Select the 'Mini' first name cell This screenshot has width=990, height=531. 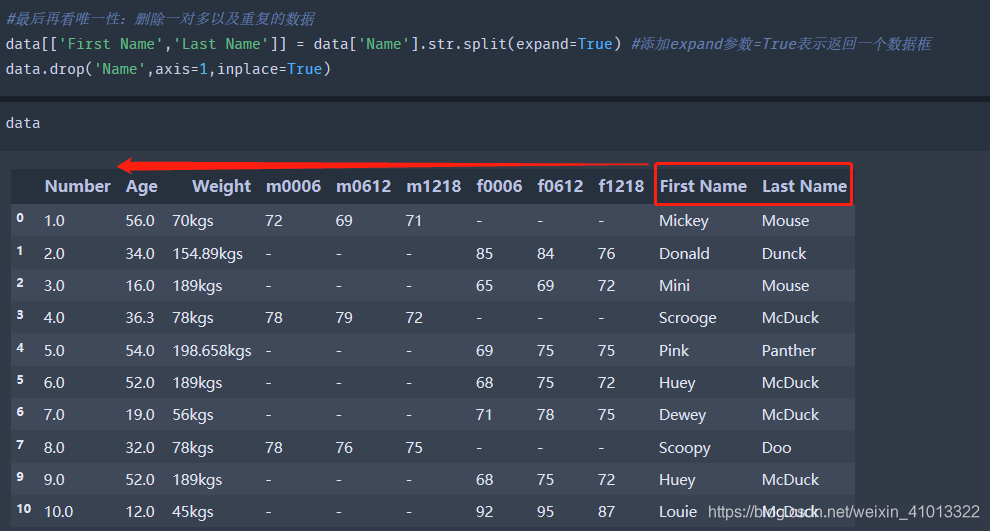pos(674,286)
